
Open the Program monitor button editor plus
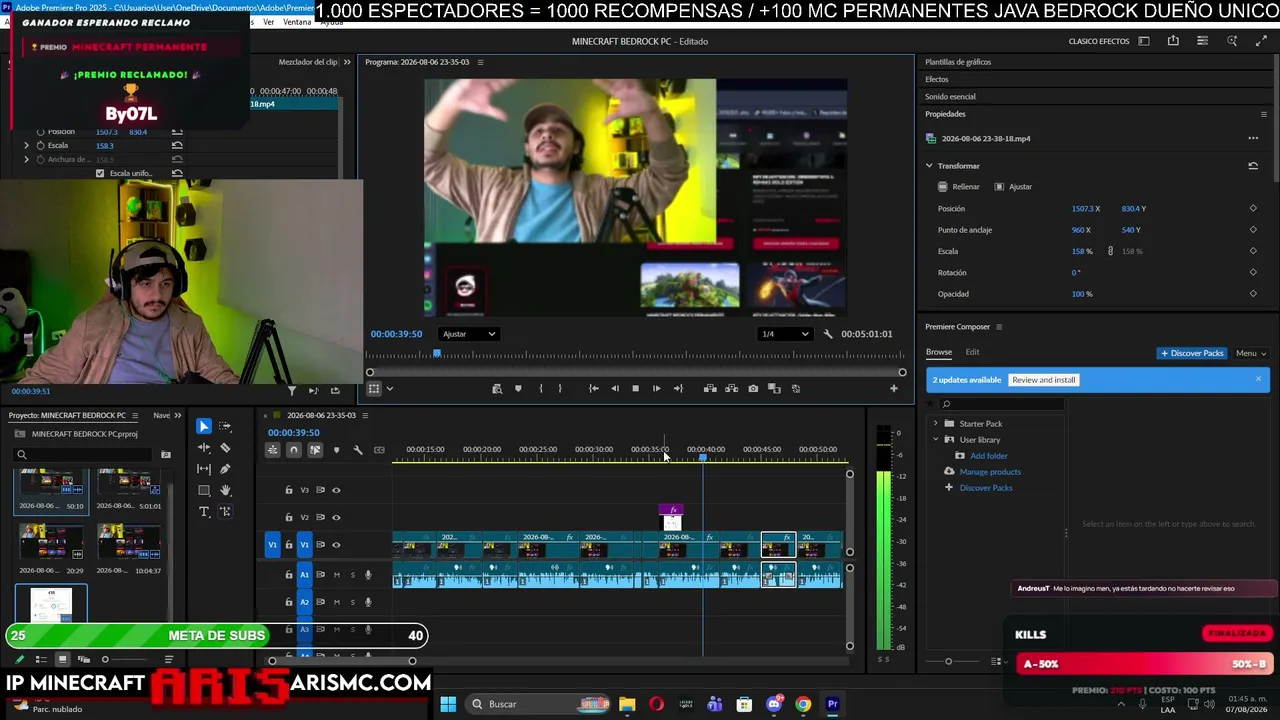click(894, 389)
